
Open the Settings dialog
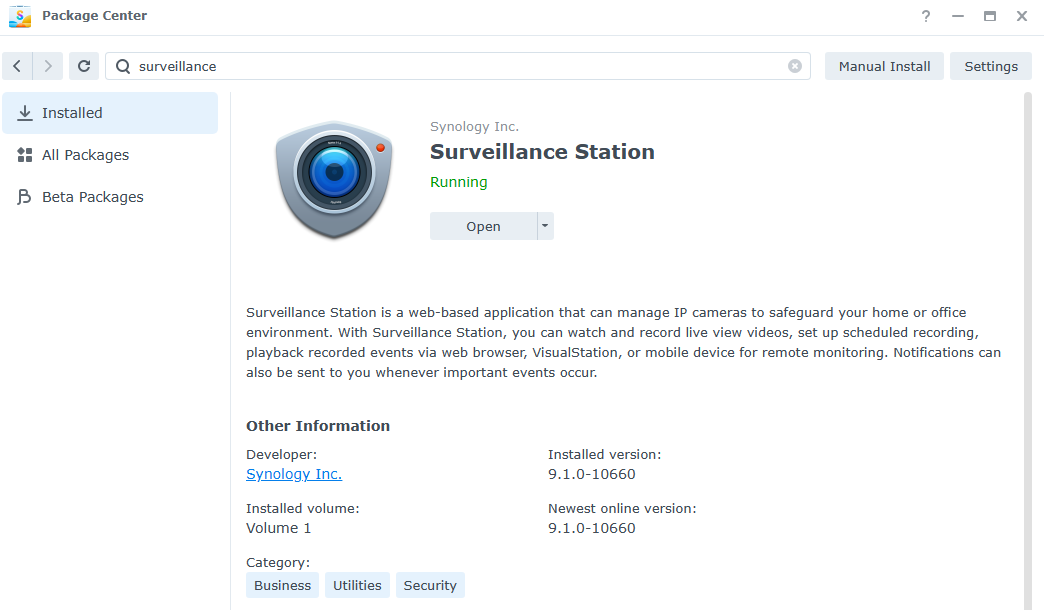(x=990, y=66)
